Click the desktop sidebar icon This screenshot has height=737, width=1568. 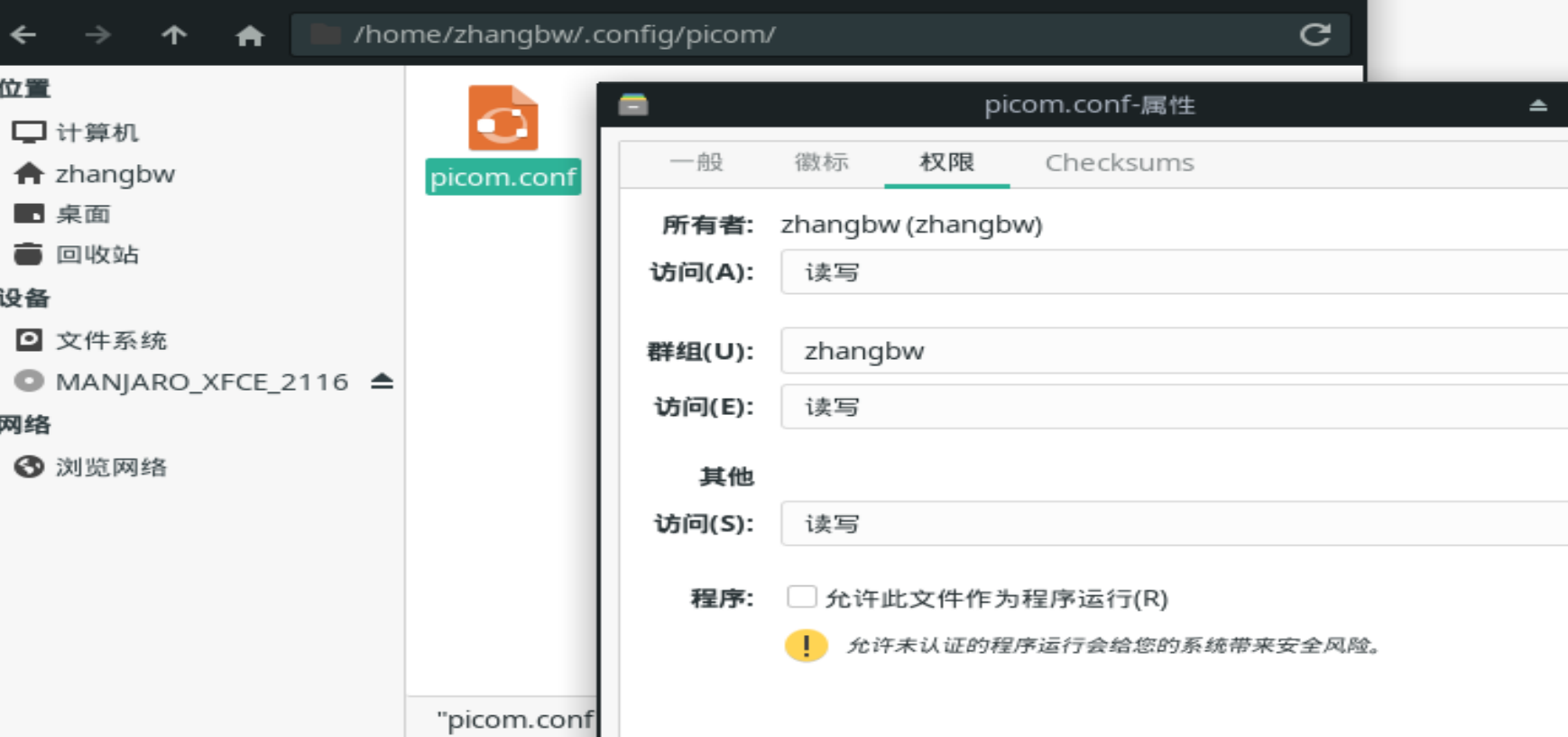pyautogui.click(x=29, y=214)
